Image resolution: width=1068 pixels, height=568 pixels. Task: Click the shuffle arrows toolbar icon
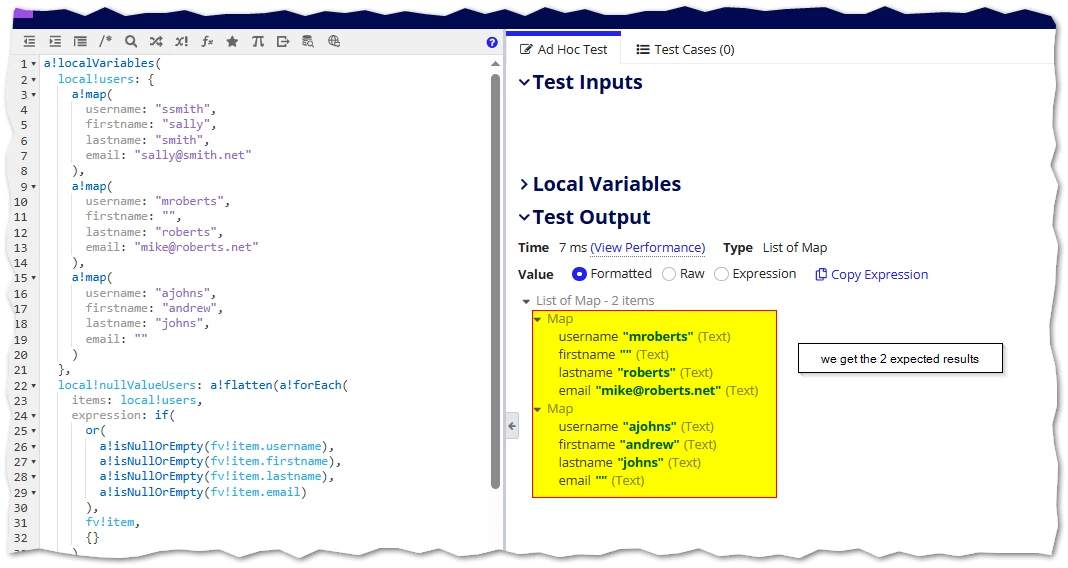[156, 42]
